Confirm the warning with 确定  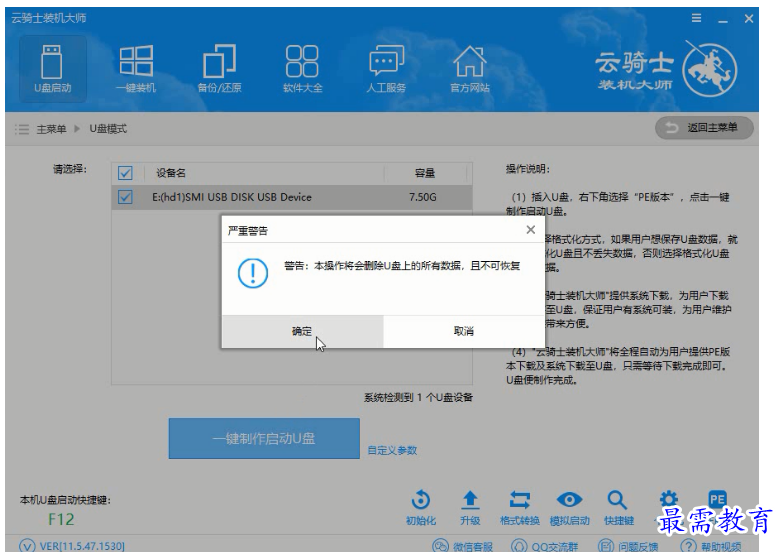[x=302, y=331]
